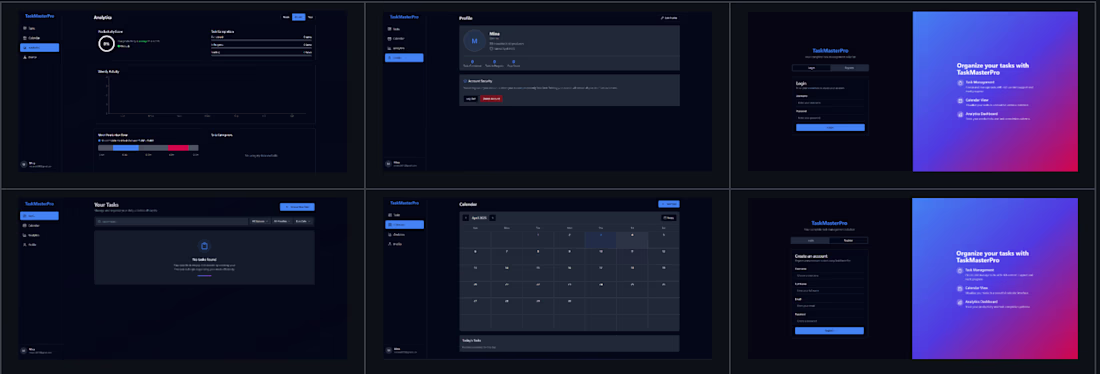Focus the Email field on the Register form
Screen dimensions: 1100x374
tap(829, 306)
